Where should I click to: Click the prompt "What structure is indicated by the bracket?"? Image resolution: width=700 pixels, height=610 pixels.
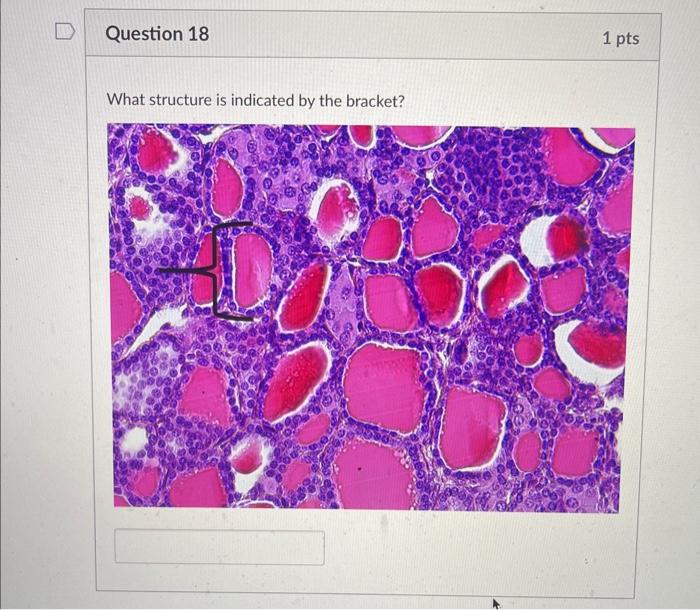click(x=255, y=100)
